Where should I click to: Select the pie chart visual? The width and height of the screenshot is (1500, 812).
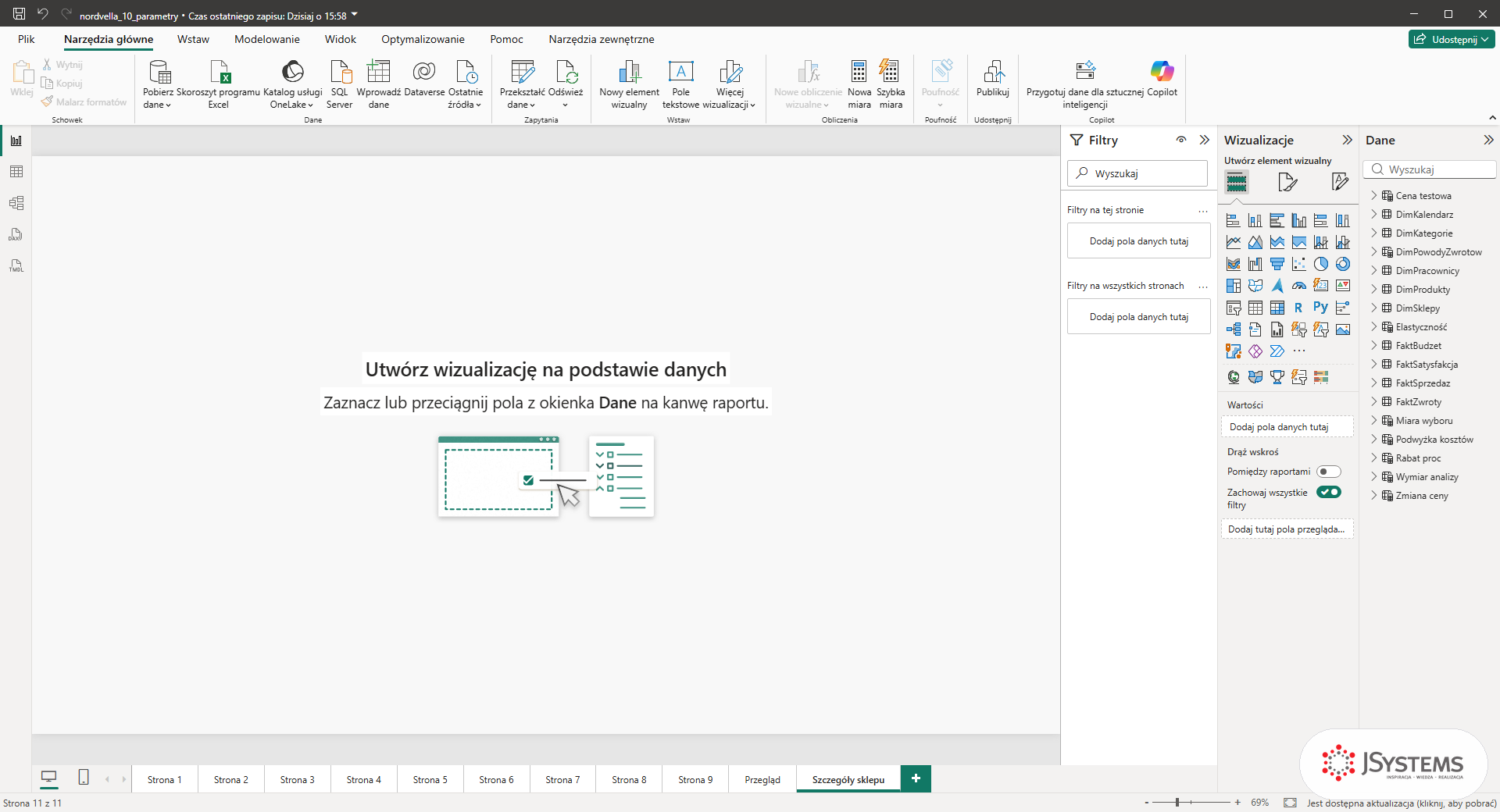(1320, 264)
